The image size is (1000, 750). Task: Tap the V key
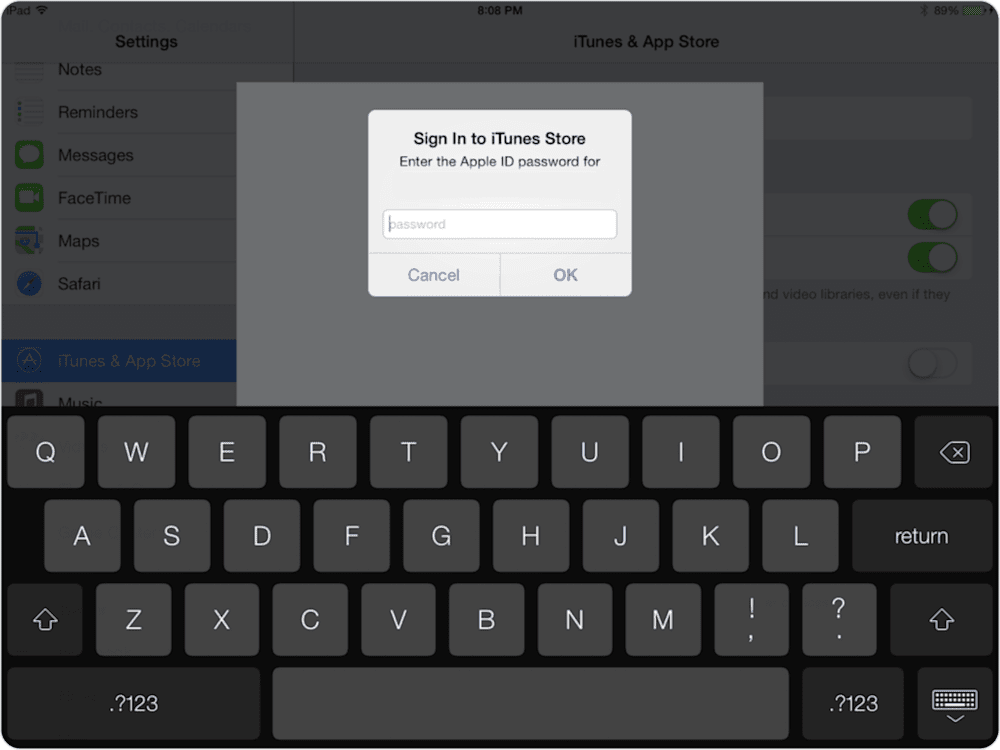[398, 619]
